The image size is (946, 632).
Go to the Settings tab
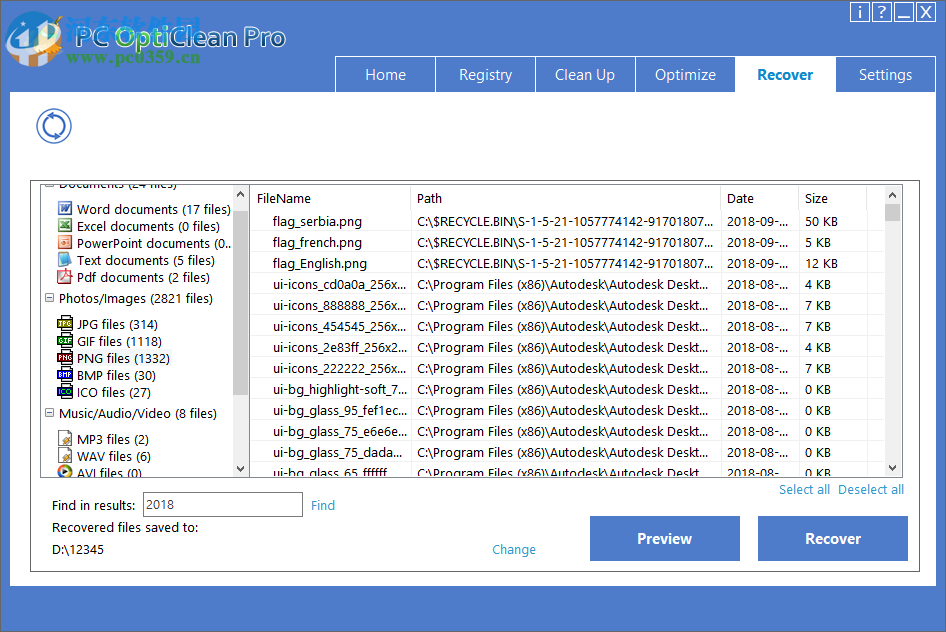pyautogui.click(x=885, y=75)
